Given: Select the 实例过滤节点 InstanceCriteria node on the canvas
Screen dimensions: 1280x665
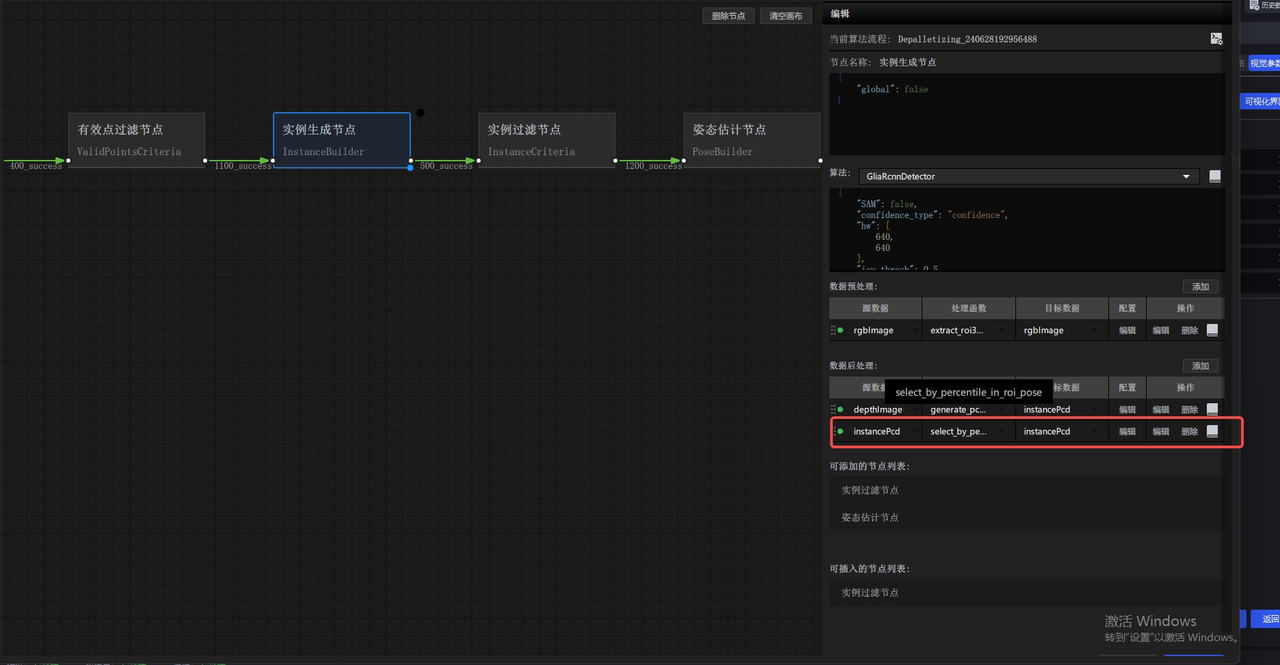Looking at the screenshot, I should tap(546, 140).
